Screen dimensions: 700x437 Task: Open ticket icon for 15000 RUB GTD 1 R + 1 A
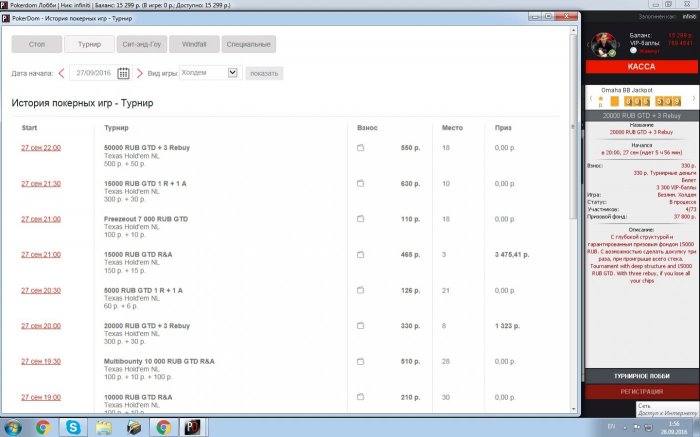point(360,183)
